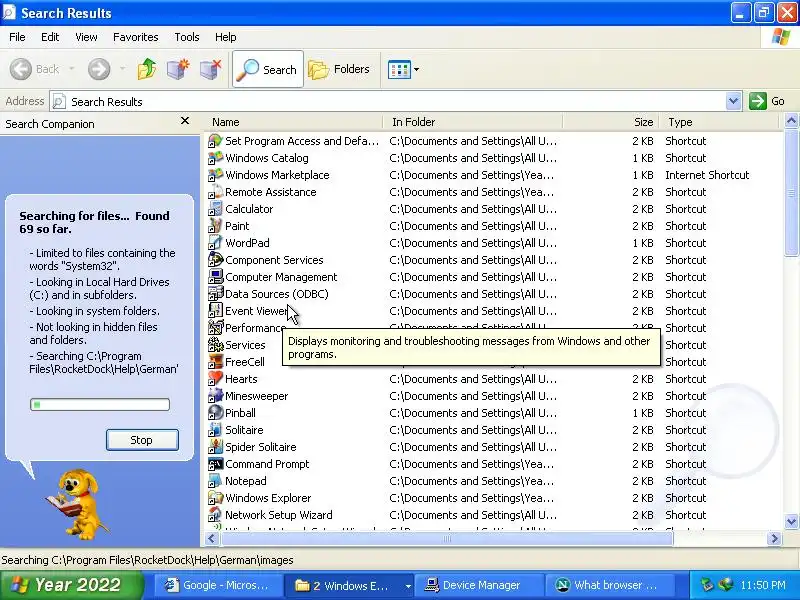Click the Rover search dog character
The height and width of the screenshot is (600, 800).
[x=76, y=504]
